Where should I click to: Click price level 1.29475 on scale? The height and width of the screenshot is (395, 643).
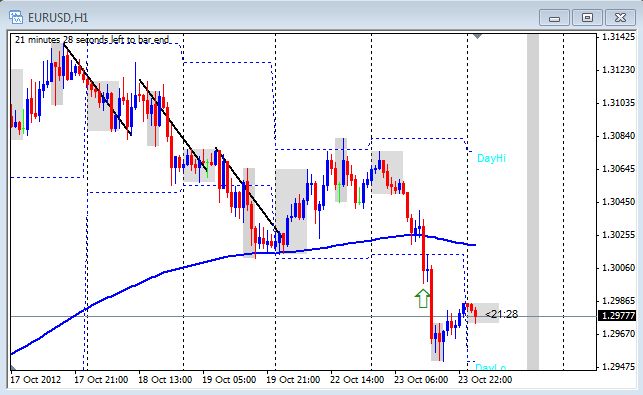(618, 366)
